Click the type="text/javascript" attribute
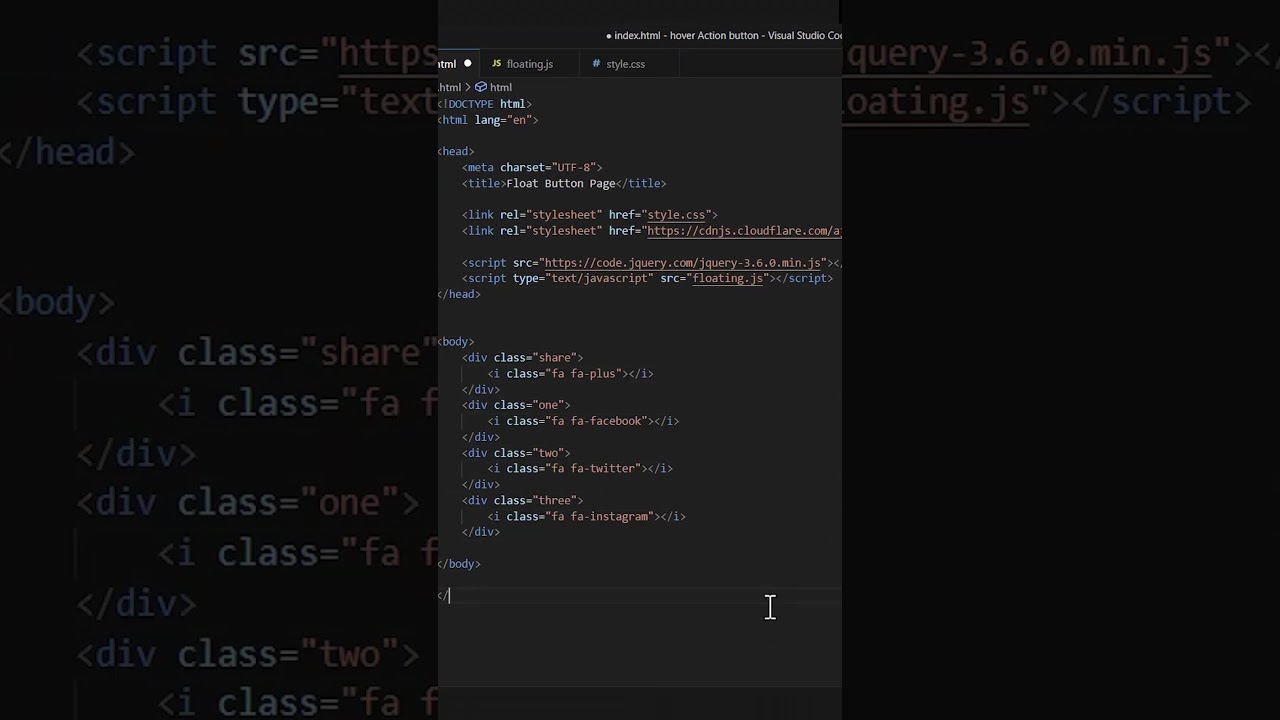The image size is (1280, 720). coord(583,278)
